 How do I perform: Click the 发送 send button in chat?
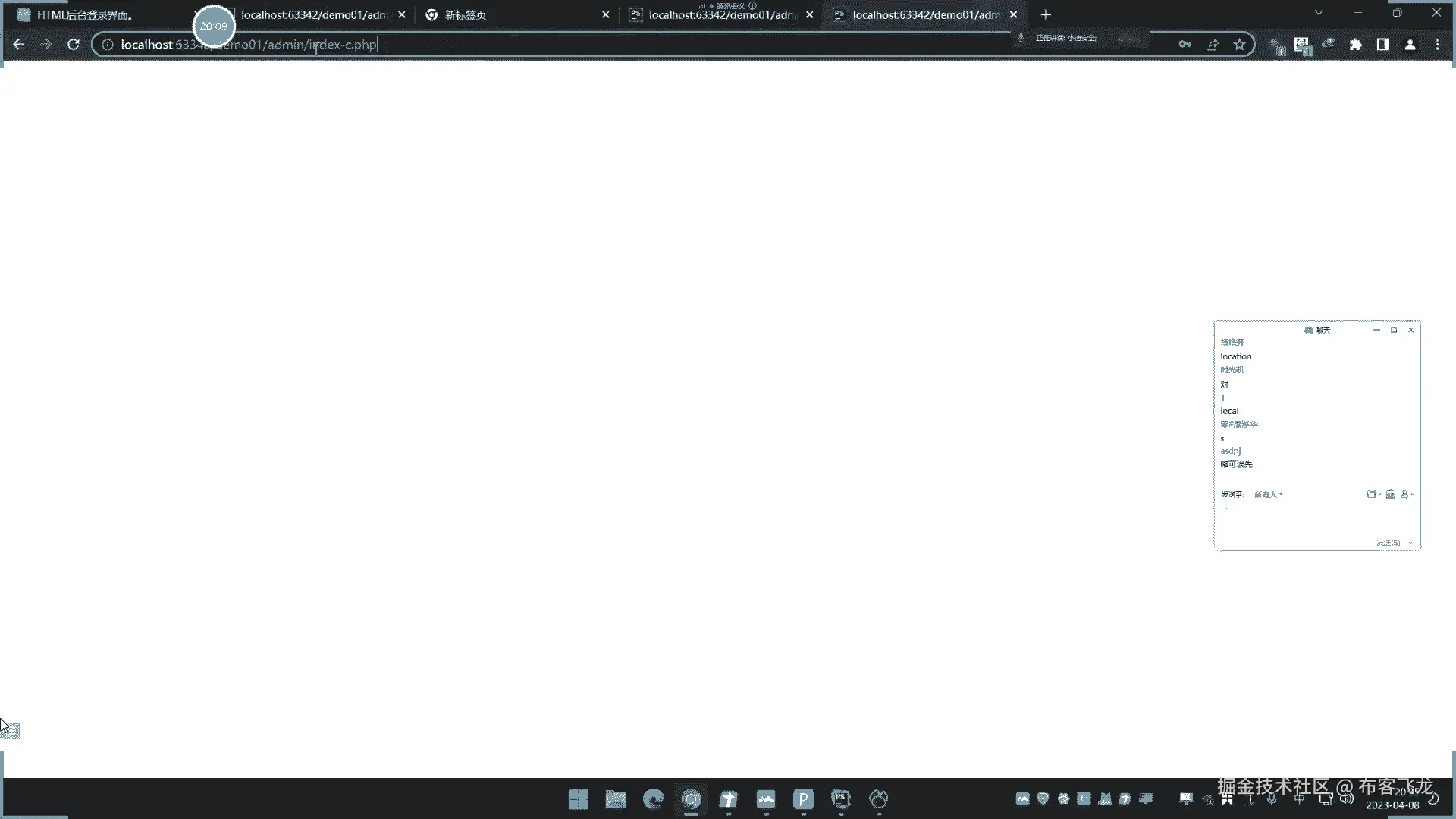pyautogui.click(x=1388, y=543)
